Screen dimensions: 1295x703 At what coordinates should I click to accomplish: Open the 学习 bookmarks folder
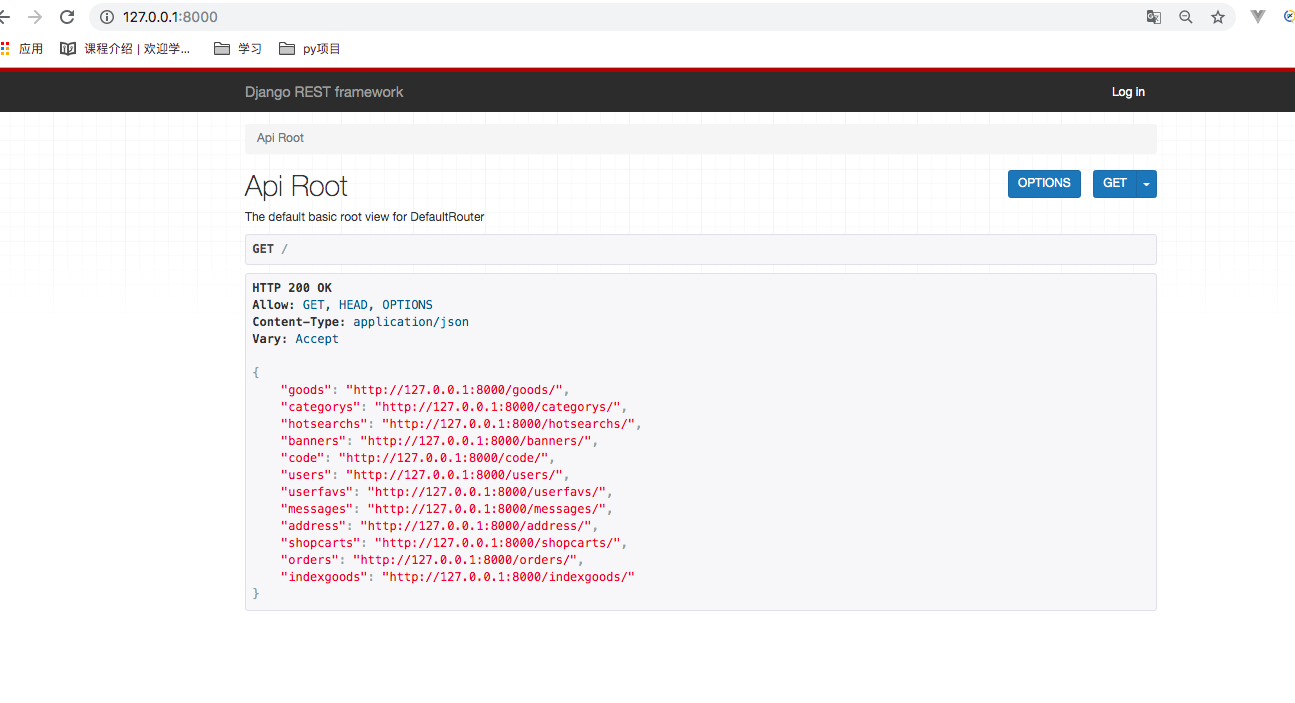pos(238,48)
